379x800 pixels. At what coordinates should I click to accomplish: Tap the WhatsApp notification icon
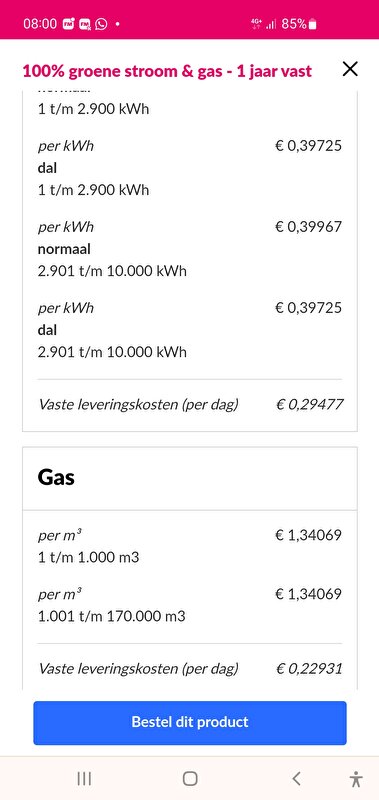tap(102, 24)
